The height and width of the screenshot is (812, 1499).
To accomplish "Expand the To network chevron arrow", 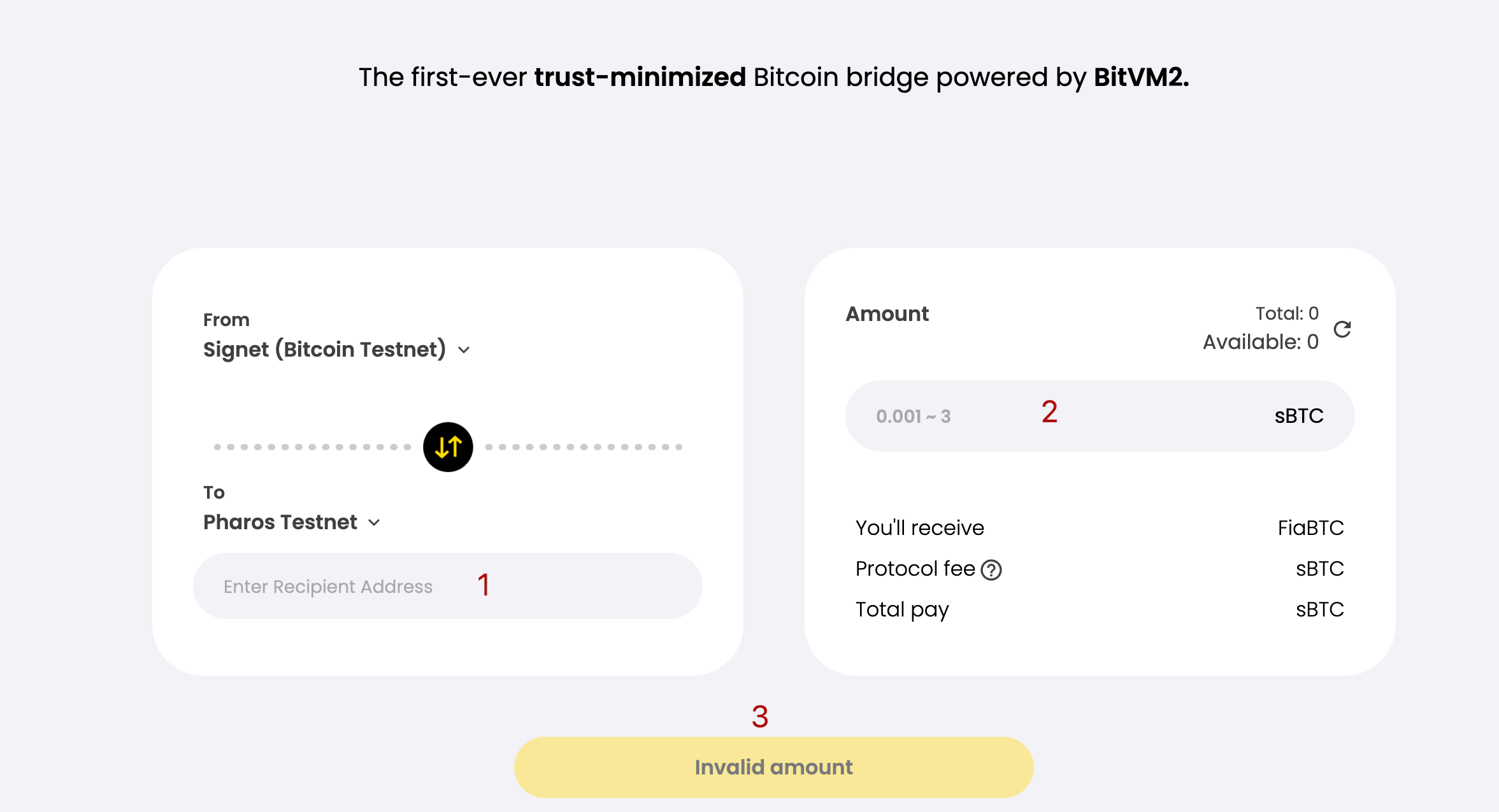I will point(375,522).
